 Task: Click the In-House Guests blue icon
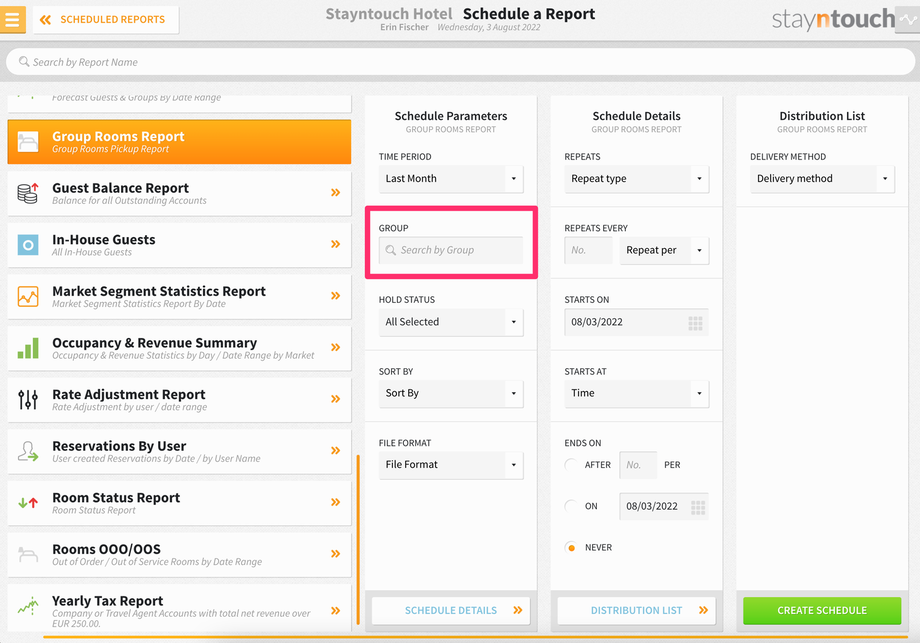[x=28, y=245]
